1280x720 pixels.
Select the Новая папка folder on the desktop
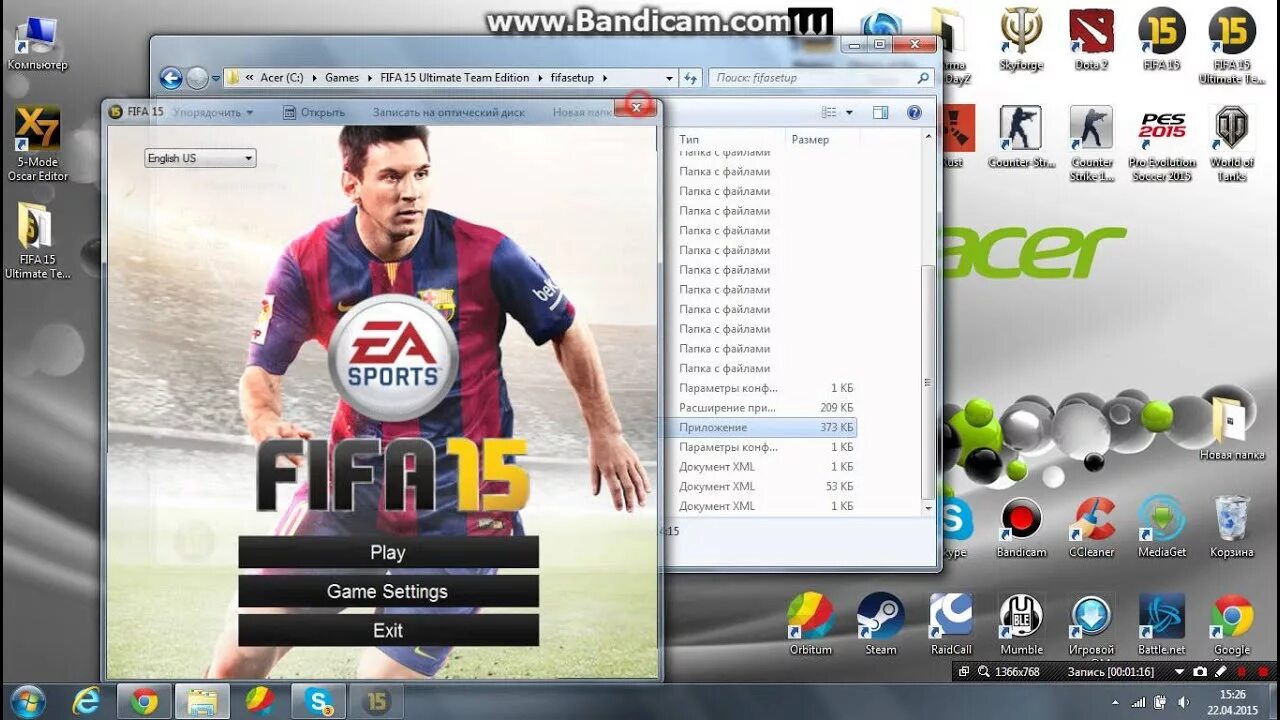1232,428
